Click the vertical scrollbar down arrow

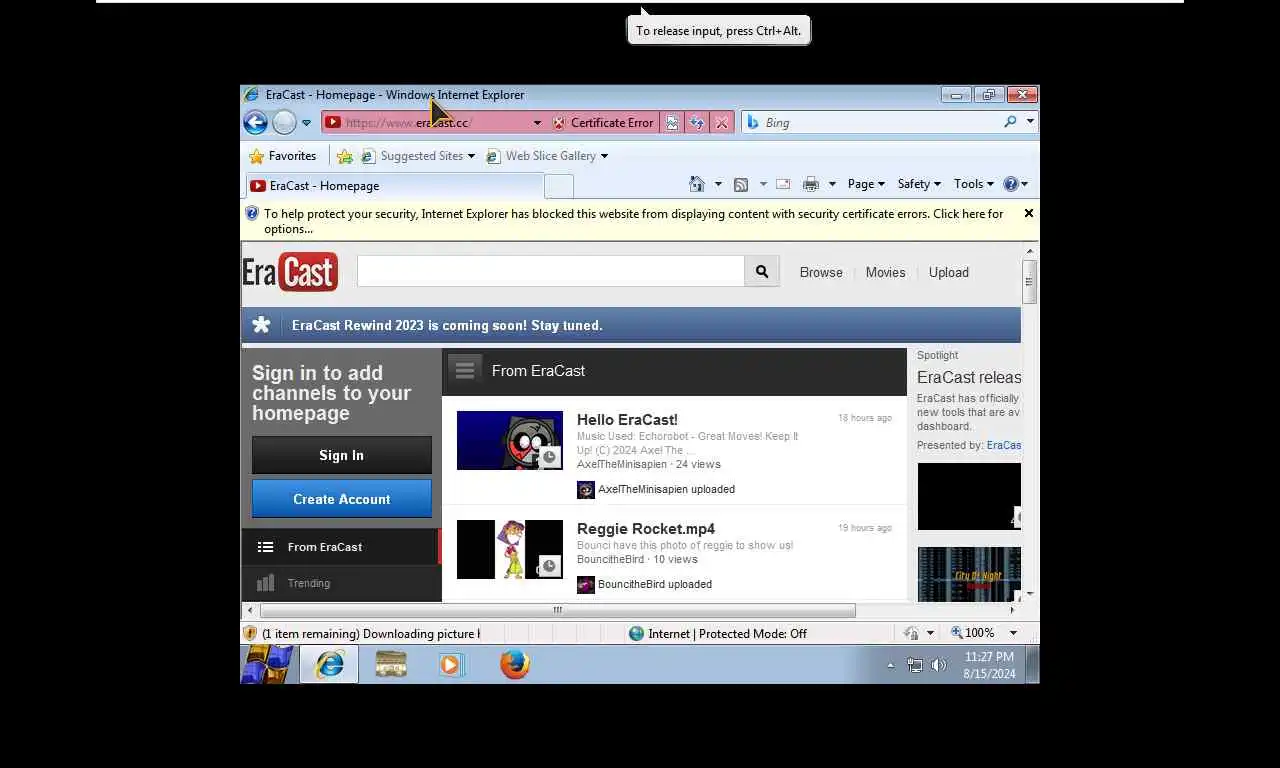1030,593
